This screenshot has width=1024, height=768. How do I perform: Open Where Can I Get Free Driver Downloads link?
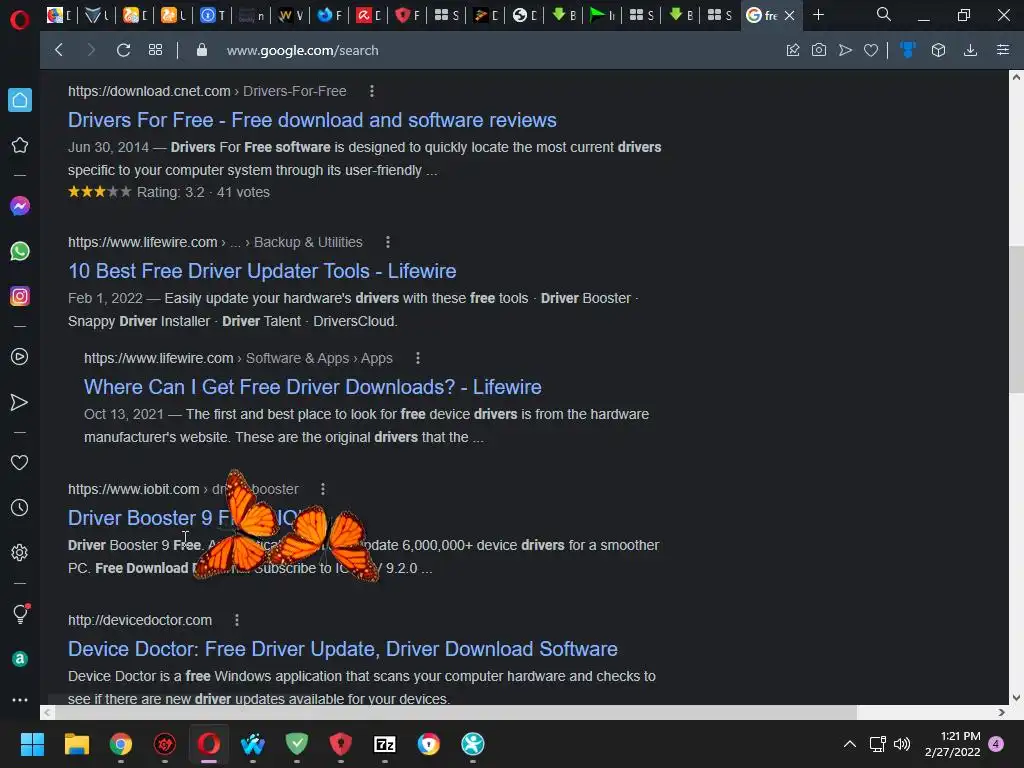click(313, 387)
